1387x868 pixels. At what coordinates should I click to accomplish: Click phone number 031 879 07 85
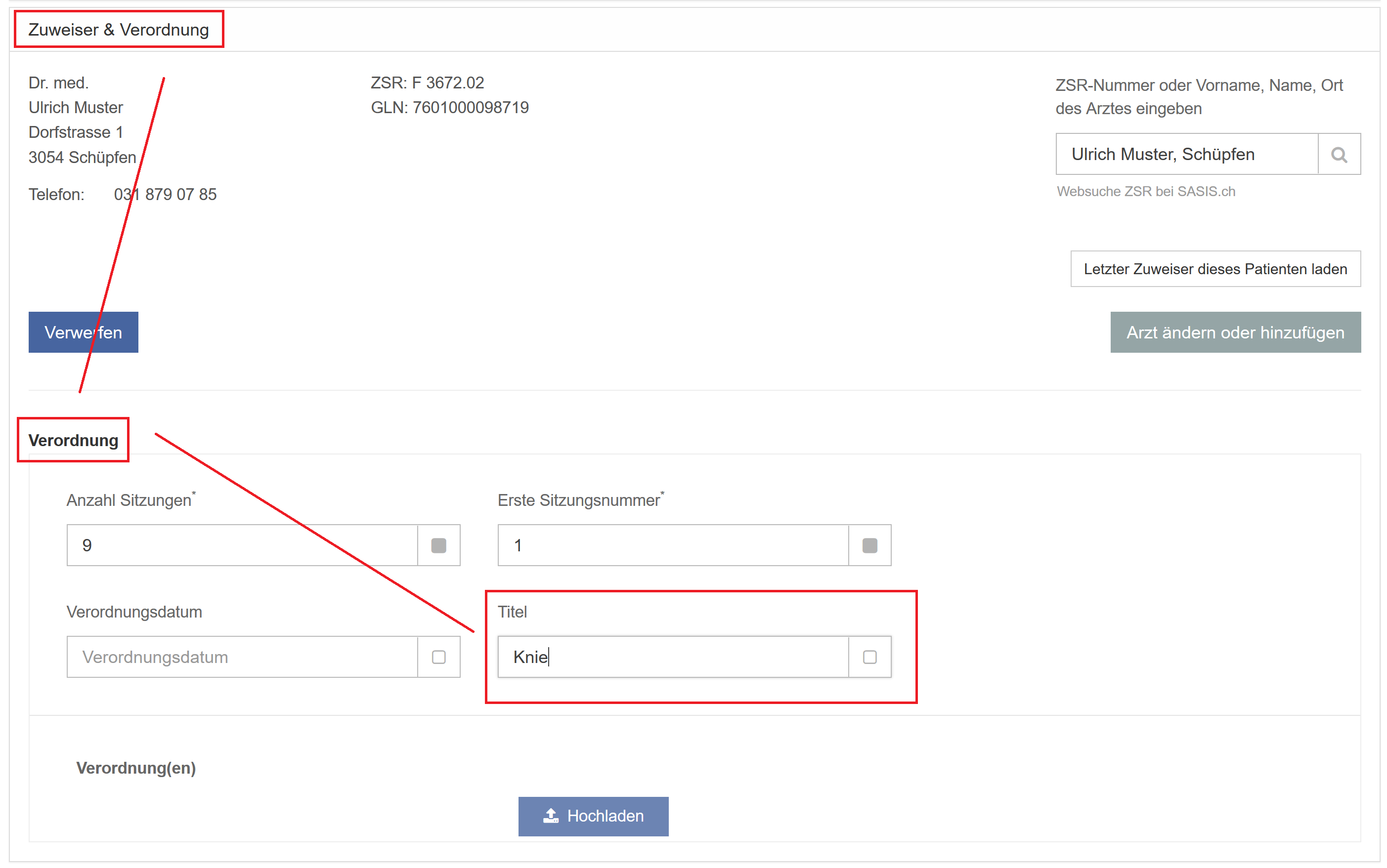click(x=165, y=194)
